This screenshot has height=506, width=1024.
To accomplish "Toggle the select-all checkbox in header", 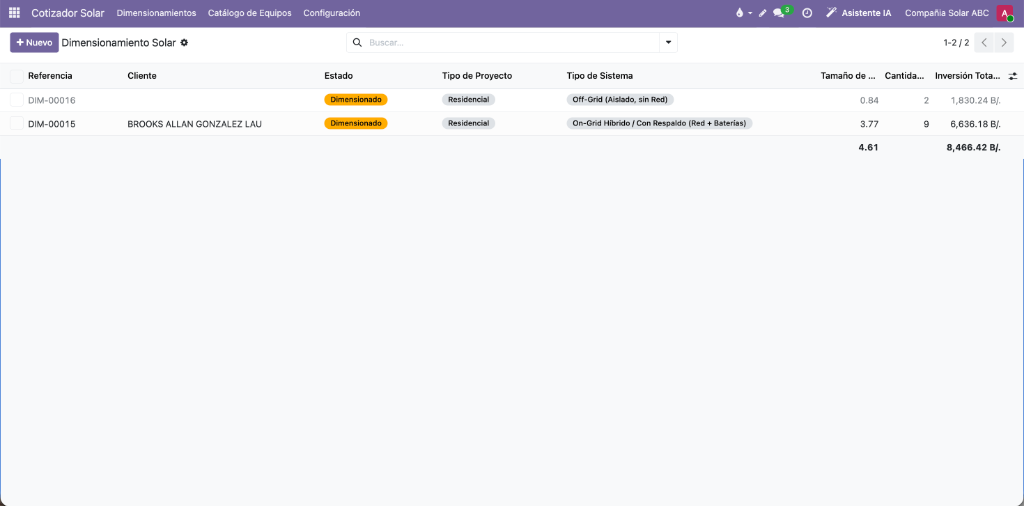I will [16, 76].
